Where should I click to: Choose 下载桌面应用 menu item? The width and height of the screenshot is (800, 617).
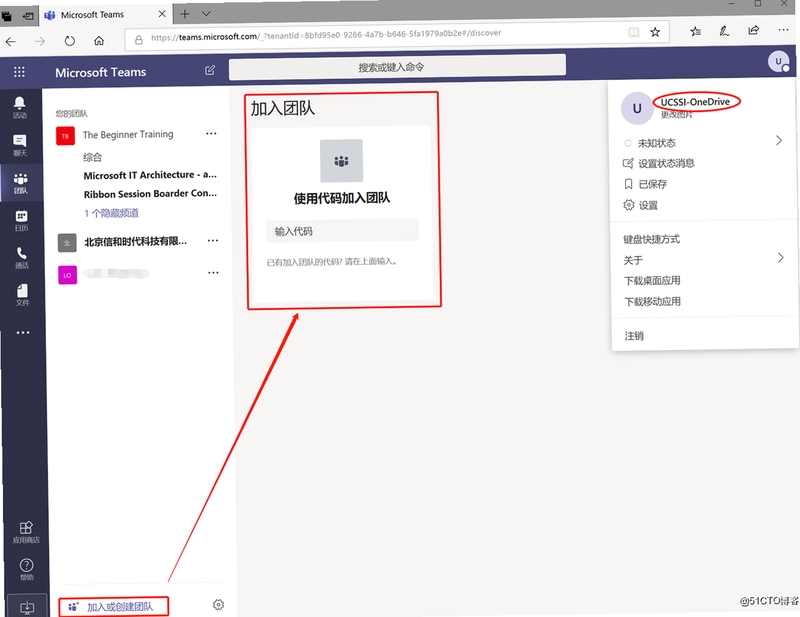(652, 280)
